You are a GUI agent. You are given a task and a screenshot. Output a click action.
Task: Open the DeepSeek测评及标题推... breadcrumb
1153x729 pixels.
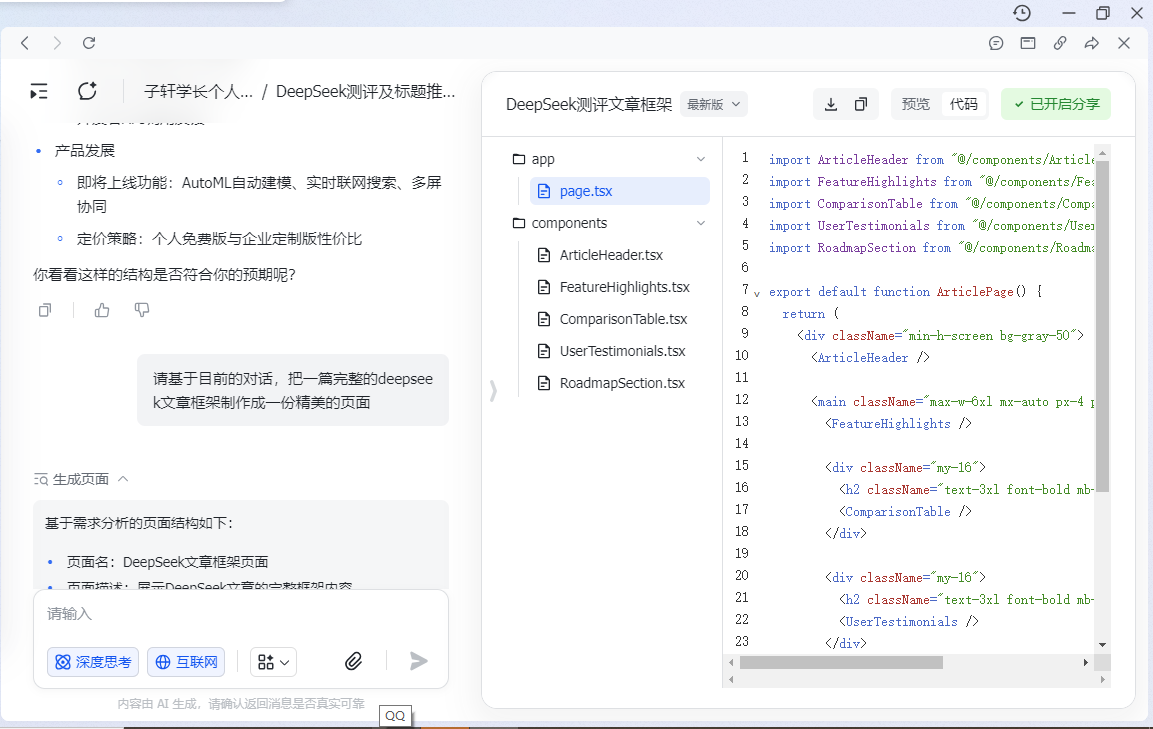click(x=365, y=91)
